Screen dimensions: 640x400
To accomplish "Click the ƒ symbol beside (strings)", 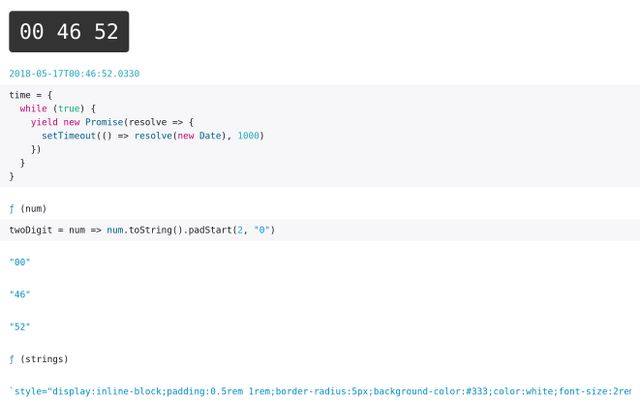I will [12, 359].
